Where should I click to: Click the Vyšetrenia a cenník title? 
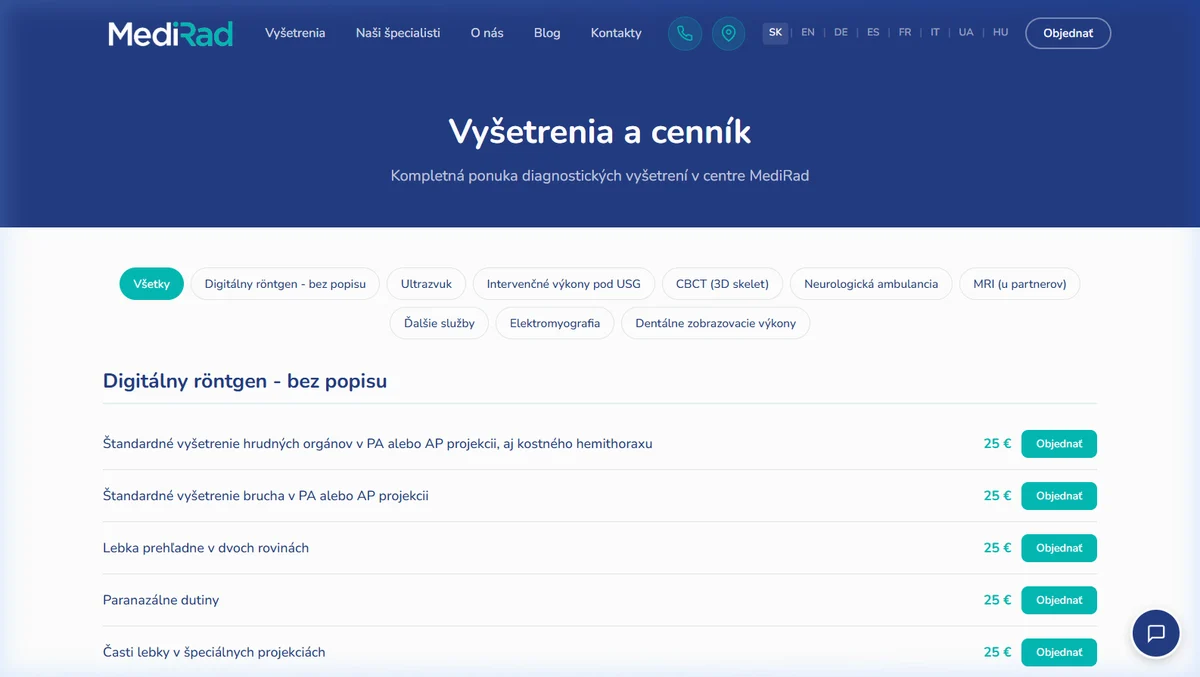click(600, 131)
